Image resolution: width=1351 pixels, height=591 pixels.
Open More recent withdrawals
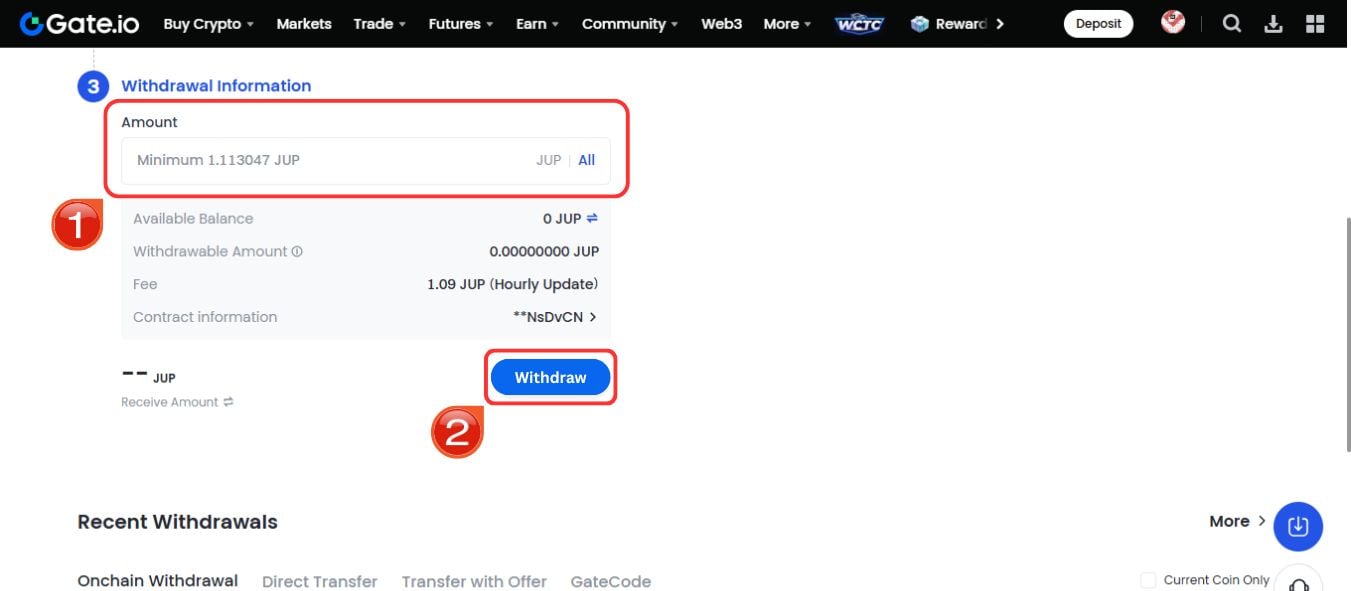(x=1238, y=521)
